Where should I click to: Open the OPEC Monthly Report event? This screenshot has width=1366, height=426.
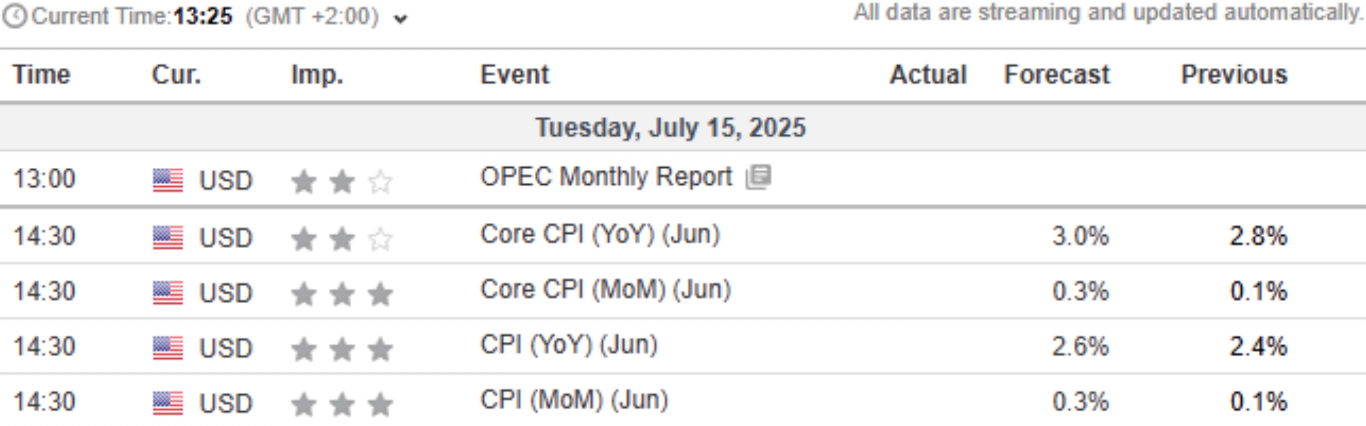[x=606, y=178]
